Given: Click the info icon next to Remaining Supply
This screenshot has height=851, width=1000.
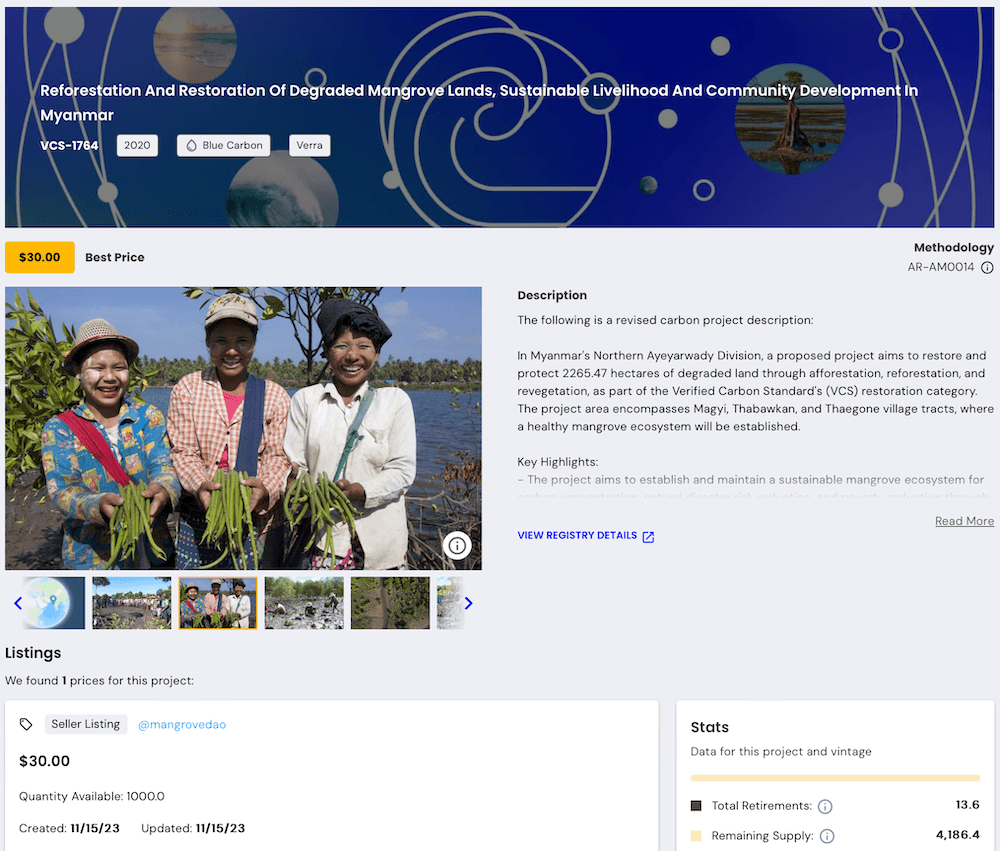Looking at the screenshot, I should click(x=826, y=836).
